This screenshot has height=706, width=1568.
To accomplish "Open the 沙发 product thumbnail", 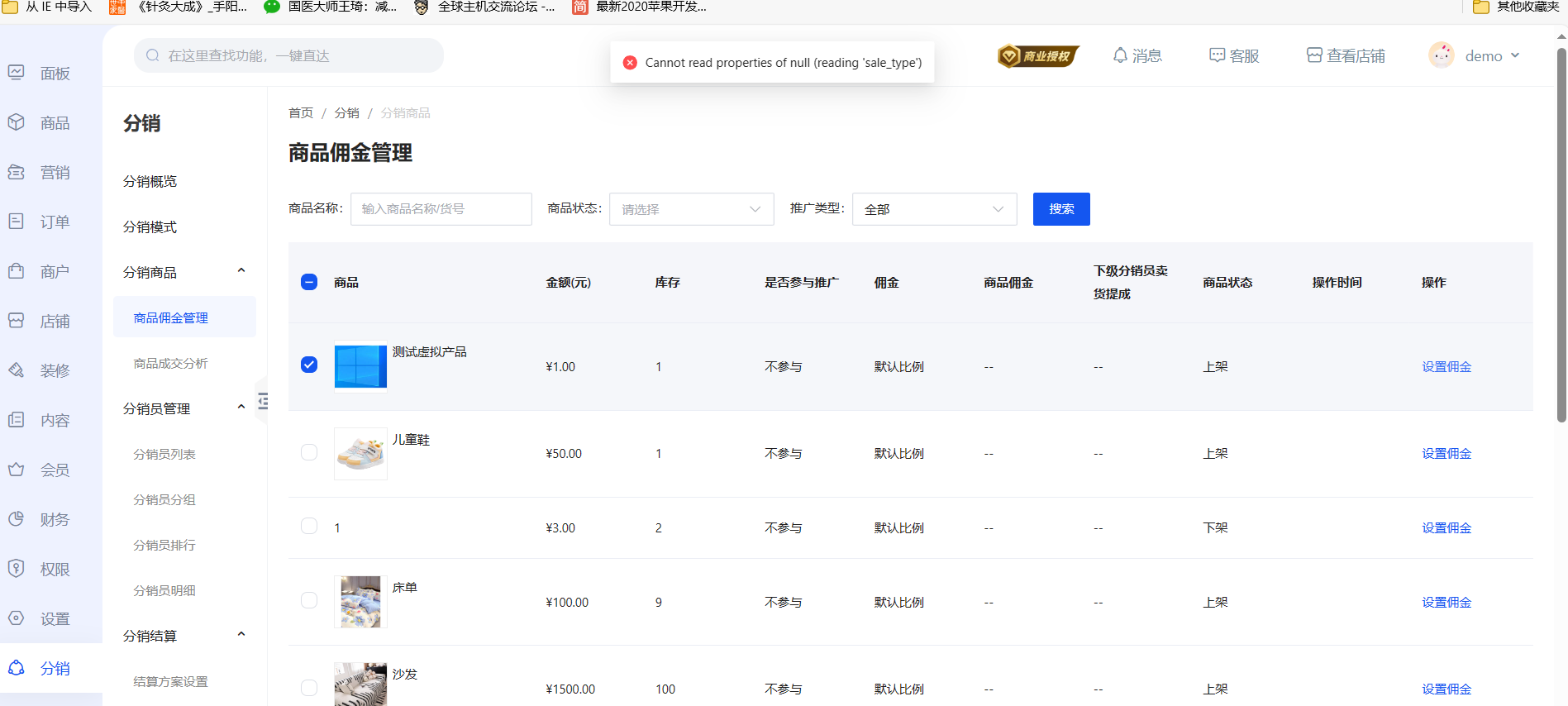I will tap(360, 685).
